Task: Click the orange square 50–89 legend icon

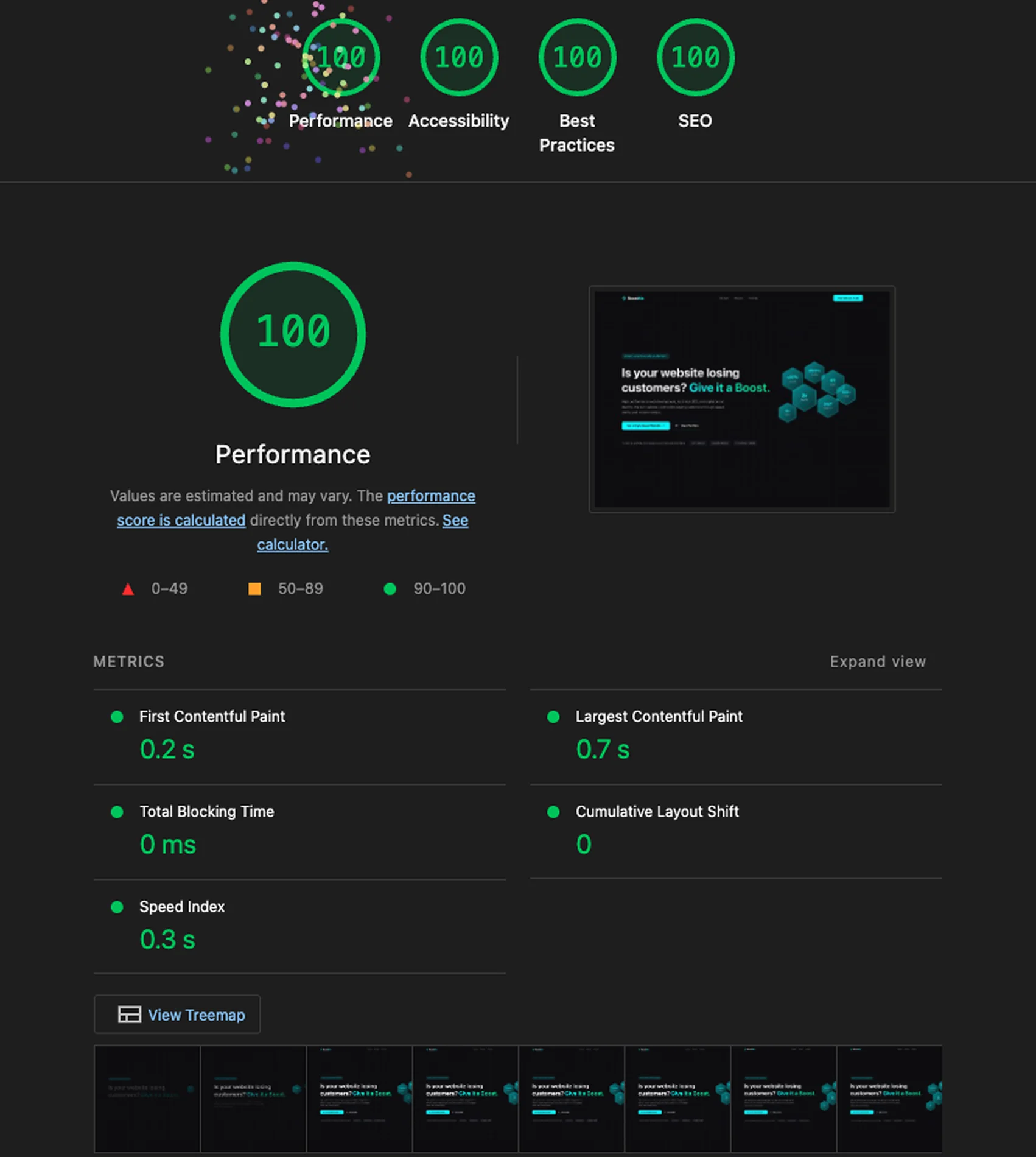Action: [x=254, y=589]
